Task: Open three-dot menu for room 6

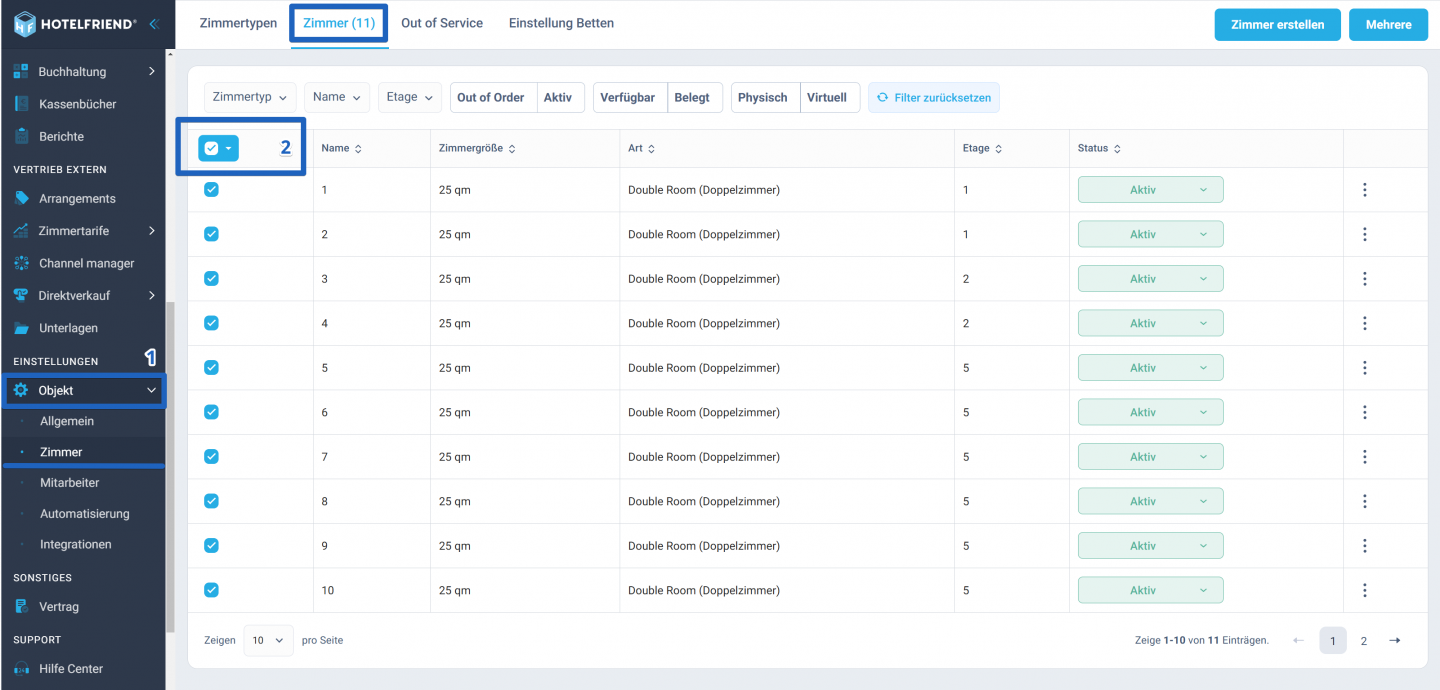Action: [x=1365, y=412]
